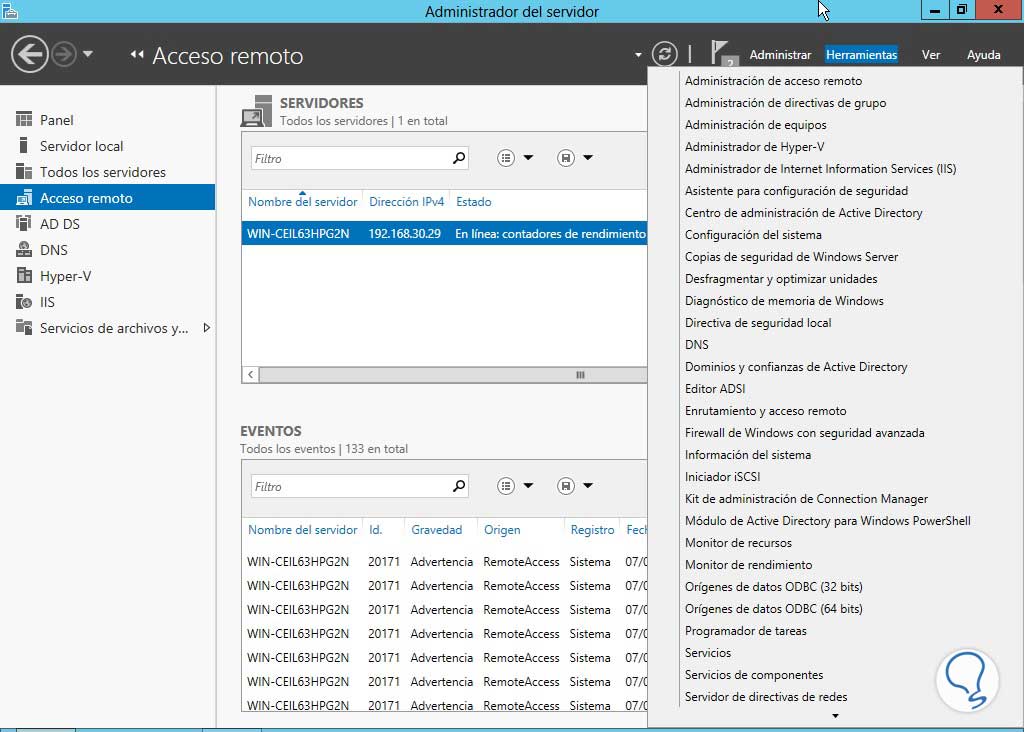The width and height of the screenshot is (1028, 732).
Task: Open save query dropdown arrow in Eventos
Action: (588, 486)
